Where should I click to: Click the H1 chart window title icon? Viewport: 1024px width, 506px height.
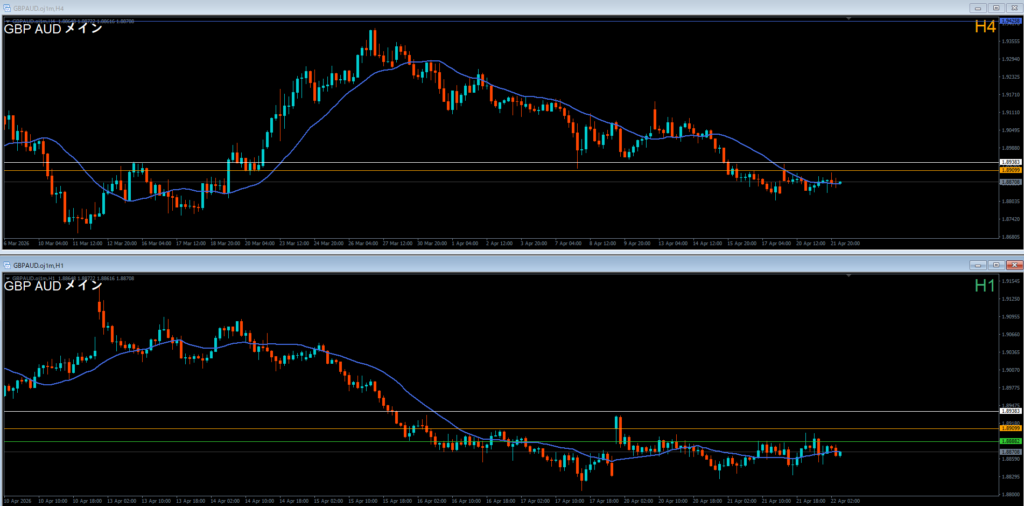(x=7, y=264)
